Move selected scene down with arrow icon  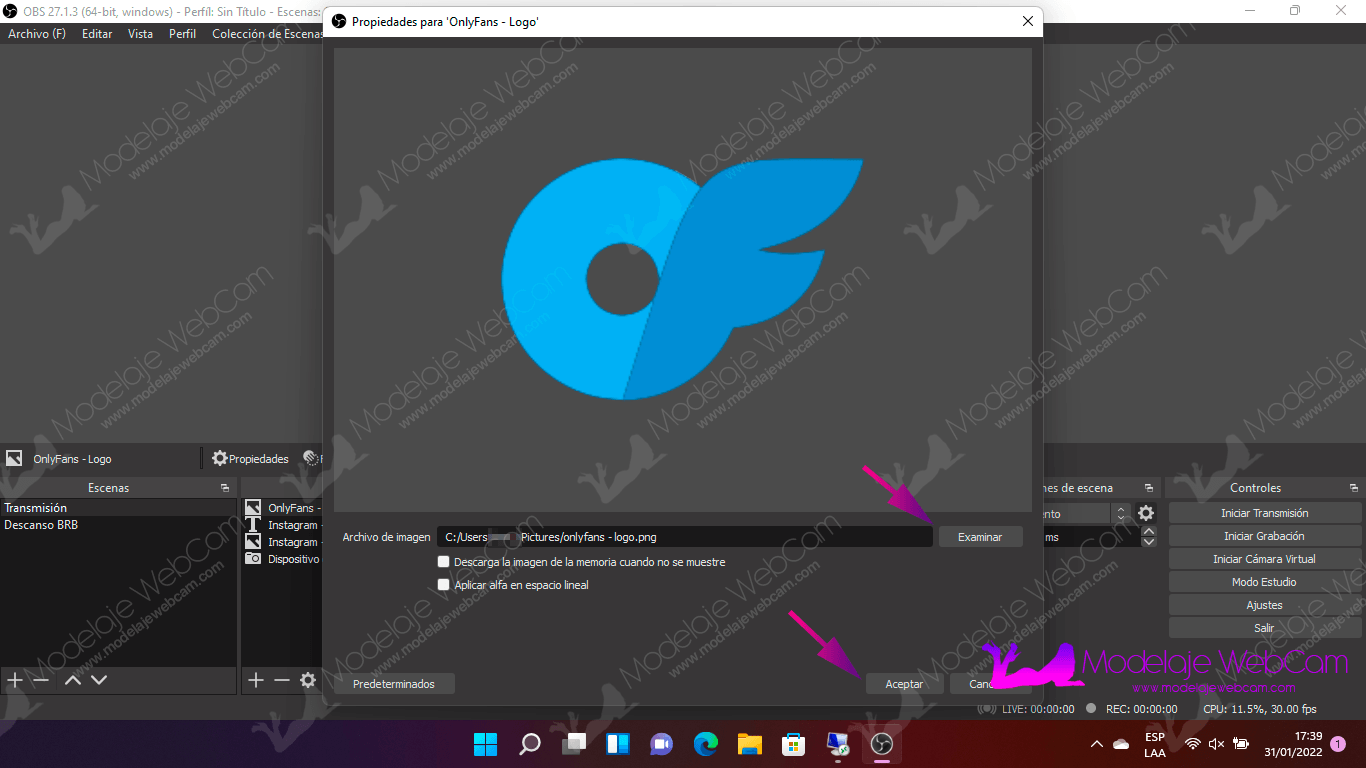[99, 680]
